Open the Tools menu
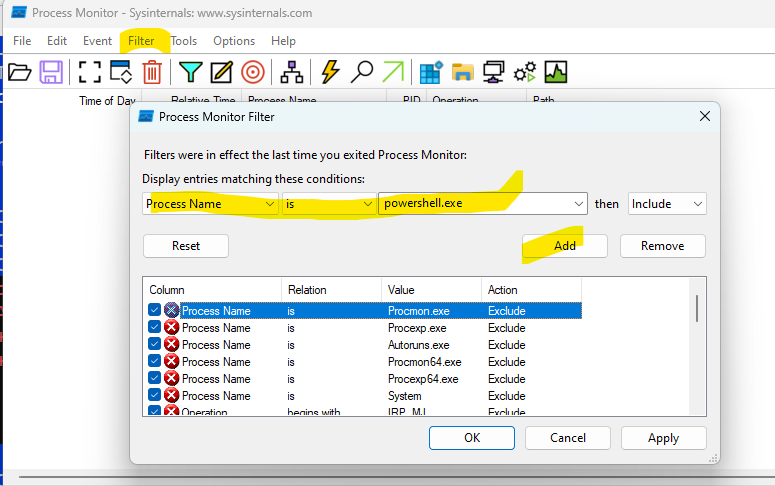This screenshot has width=775, height=486. tap(184, 41)
